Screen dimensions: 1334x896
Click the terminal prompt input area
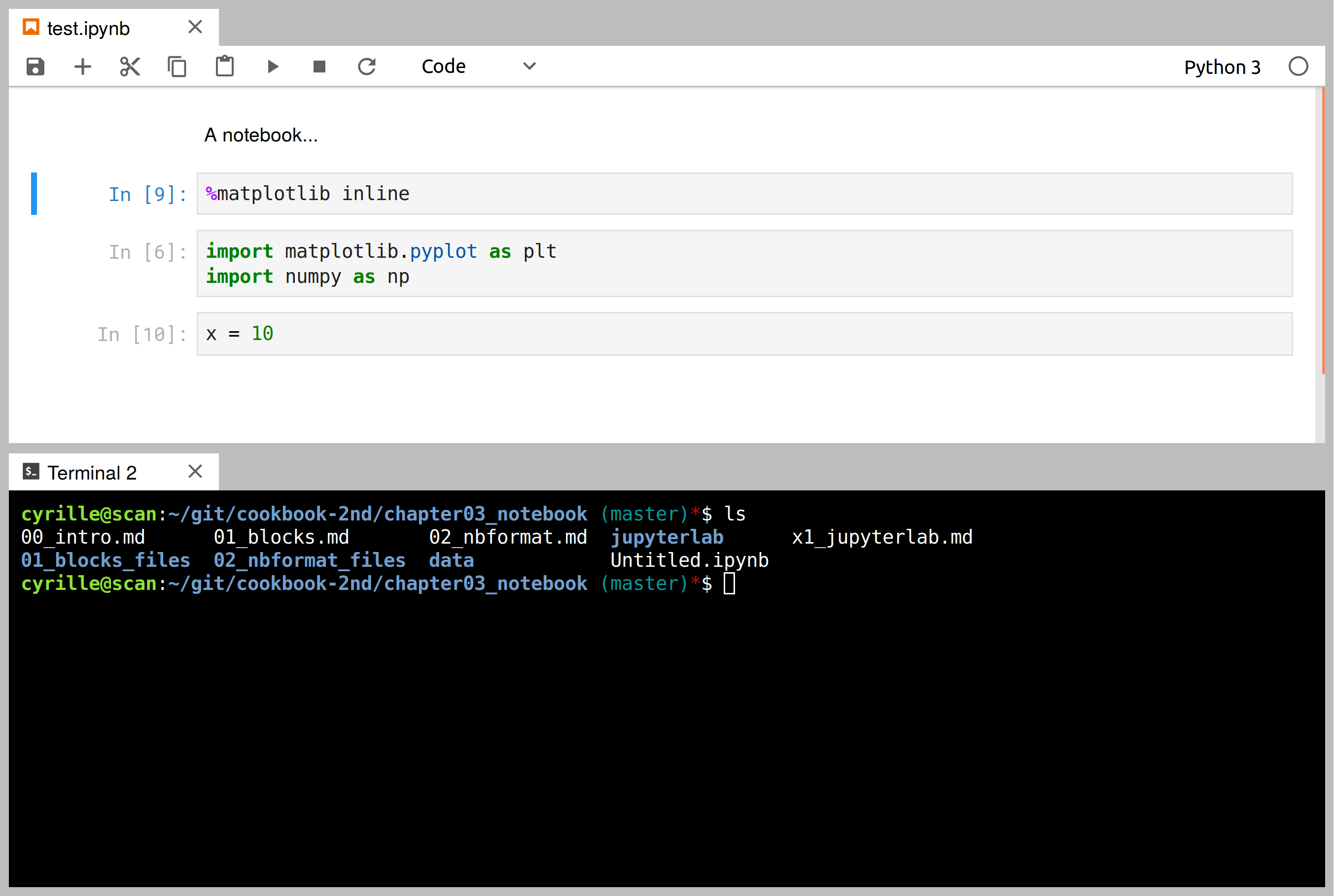point(730,584)
